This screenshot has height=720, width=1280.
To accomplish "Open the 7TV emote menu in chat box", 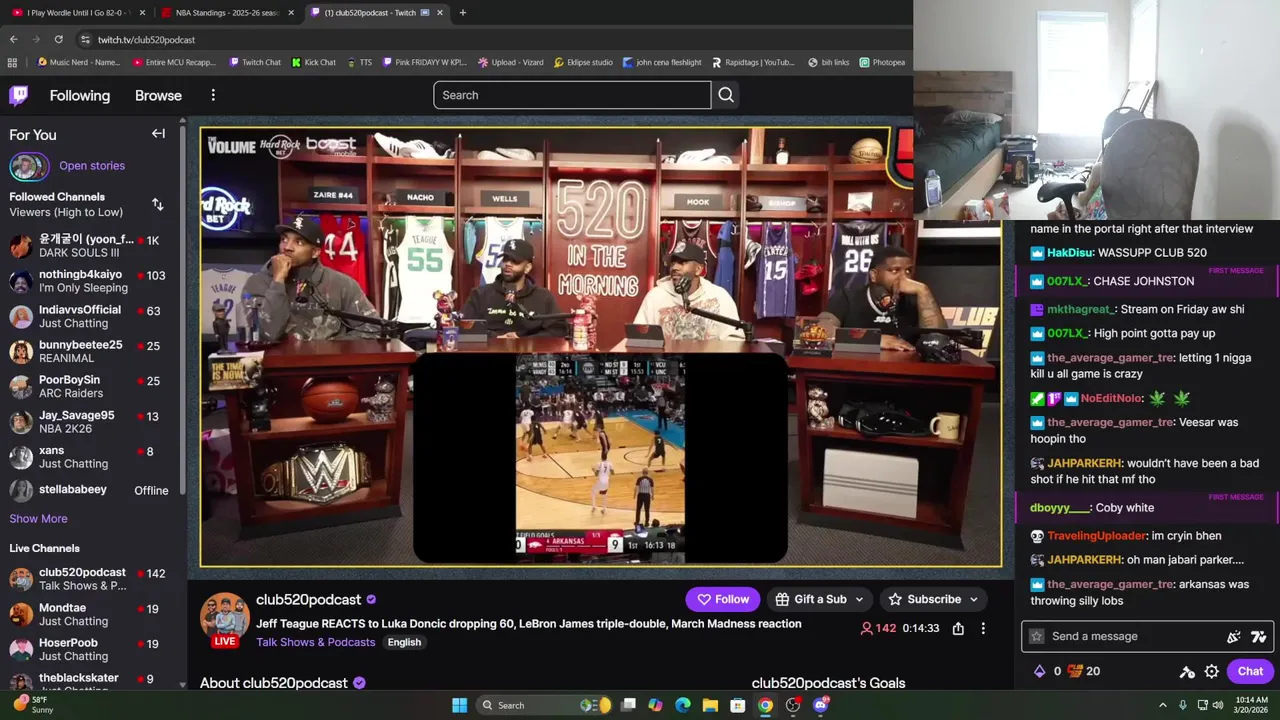I will click(x=1258, y=636).
